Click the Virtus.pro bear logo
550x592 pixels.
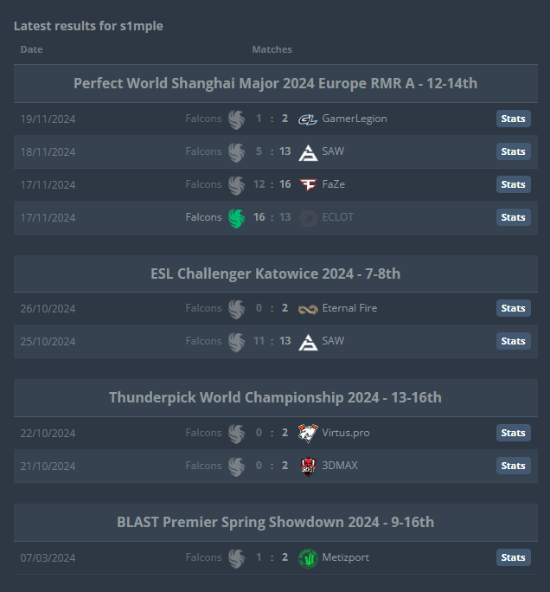[x=308, y=433]
